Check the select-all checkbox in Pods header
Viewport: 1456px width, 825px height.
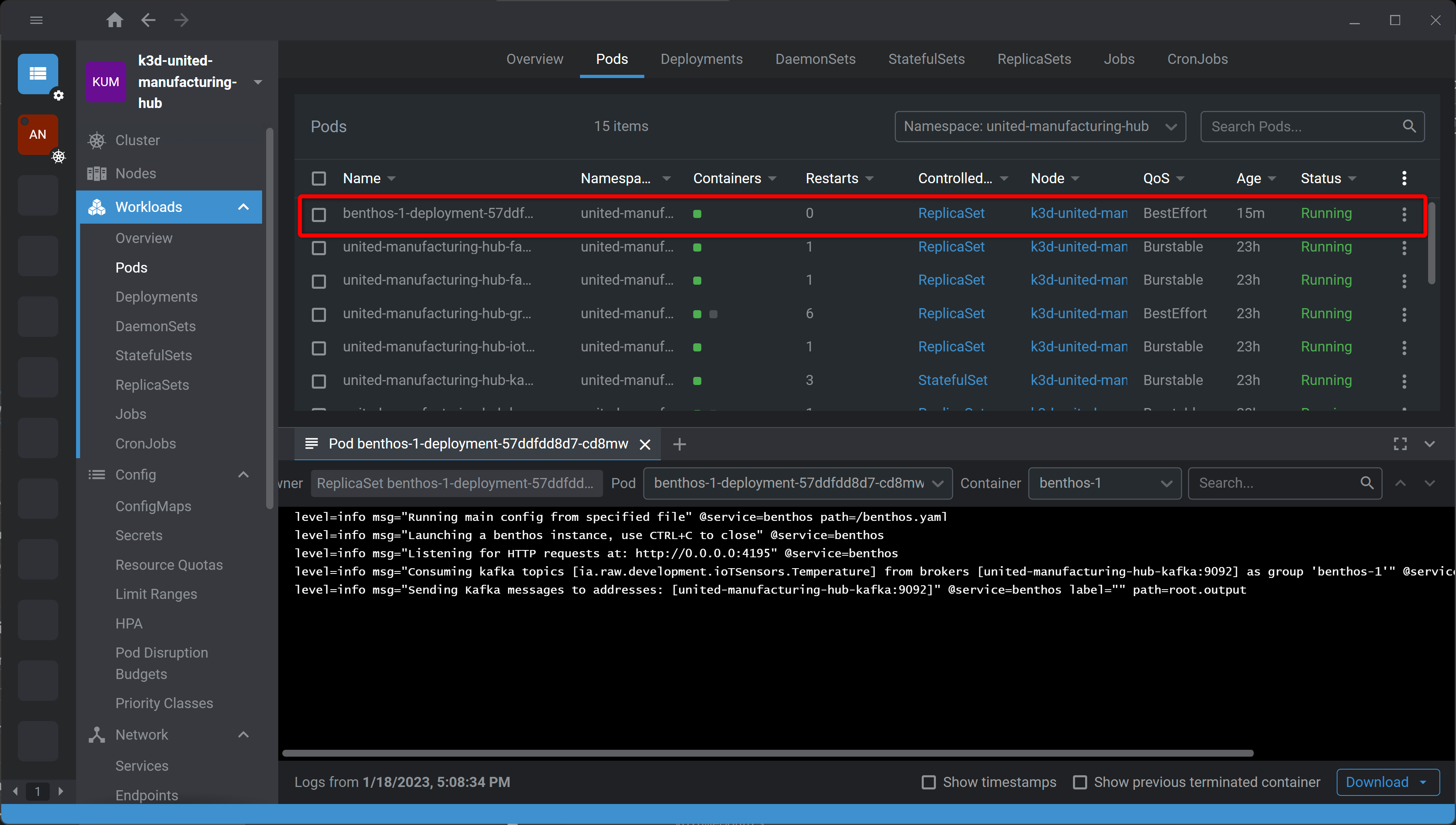coord(319,178)
